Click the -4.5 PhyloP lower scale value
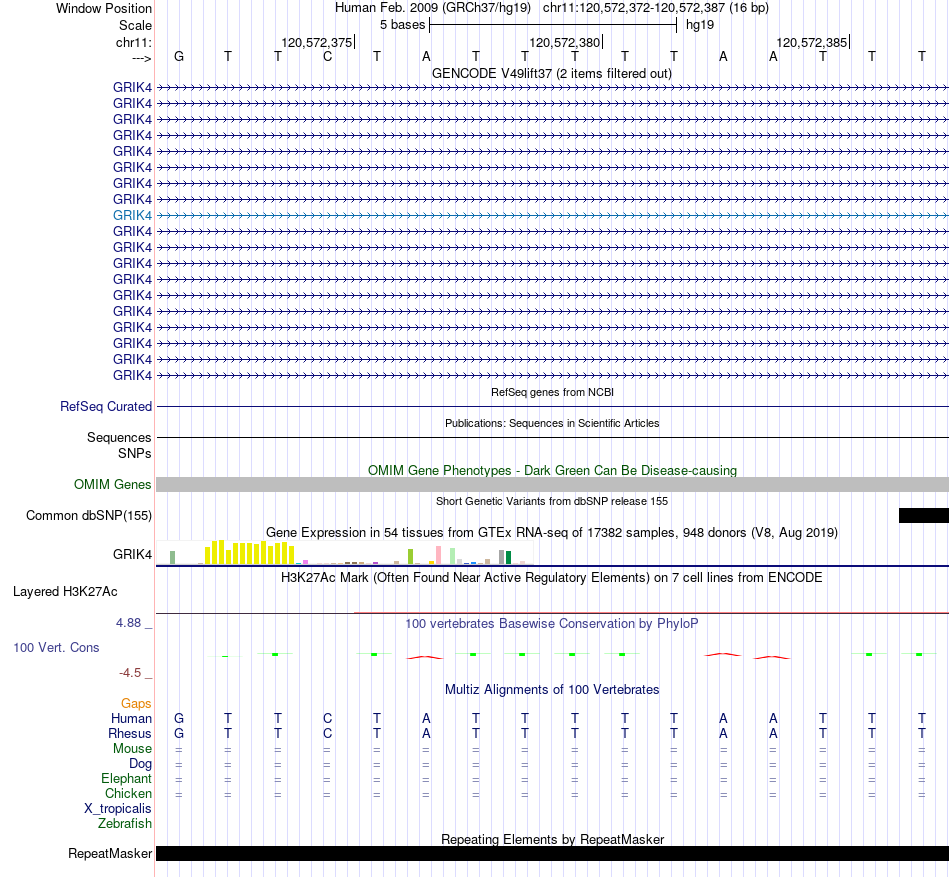Image resolution: width=950 pixels, height=877 pixels. pyautogui.click(x=130, y=672)
